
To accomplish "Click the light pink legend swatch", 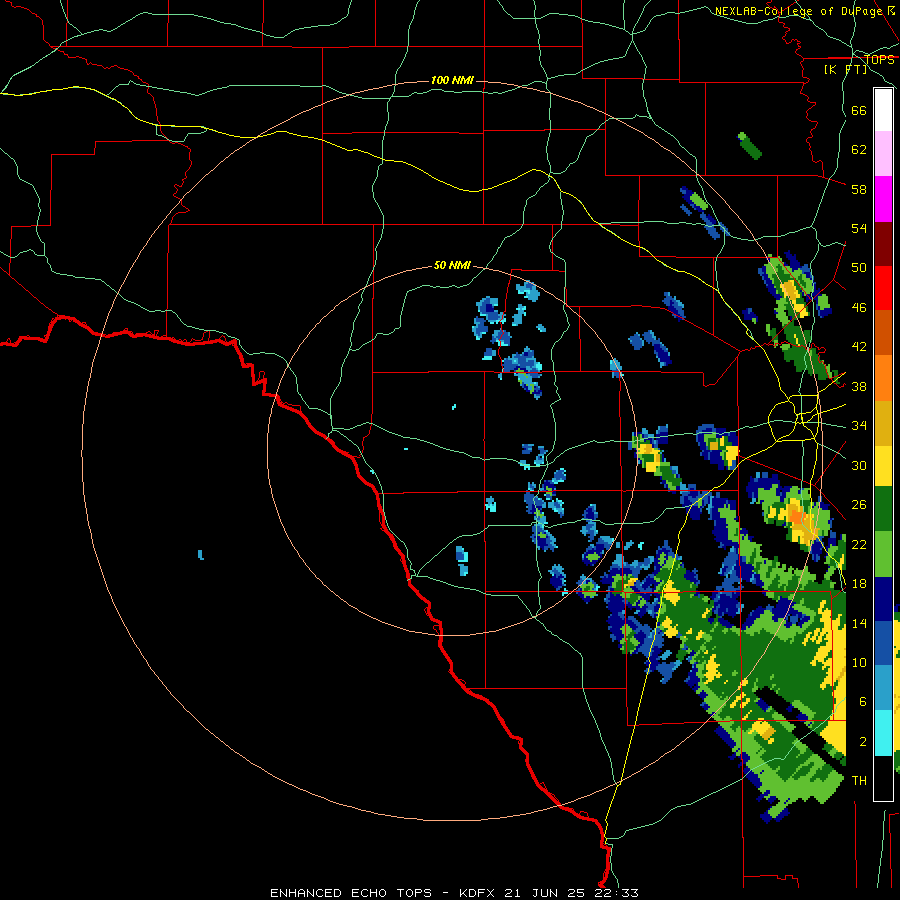I will tap(883, 154).
